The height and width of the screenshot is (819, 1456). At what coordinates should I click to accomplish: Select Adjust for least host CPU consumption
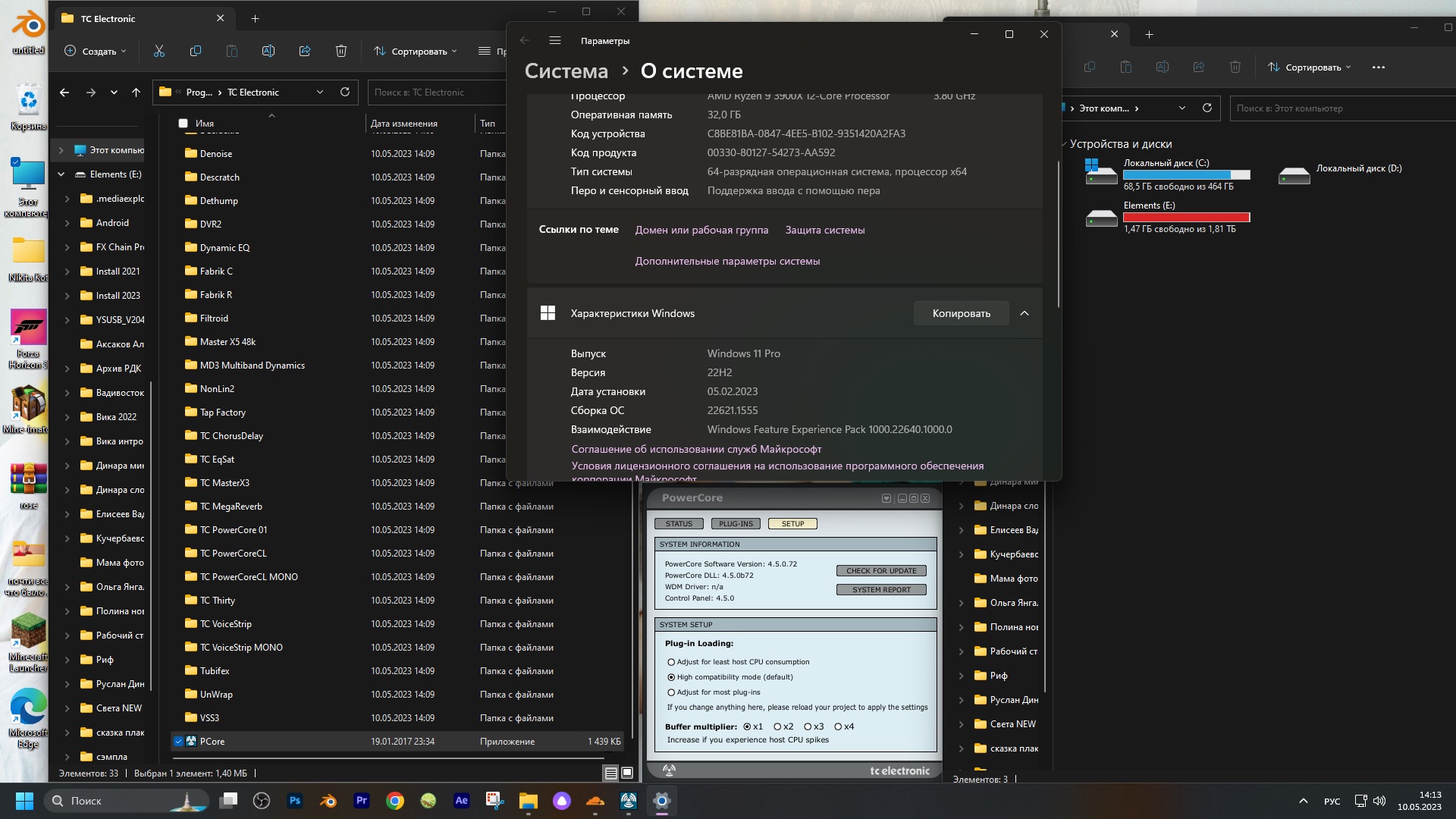671,662
